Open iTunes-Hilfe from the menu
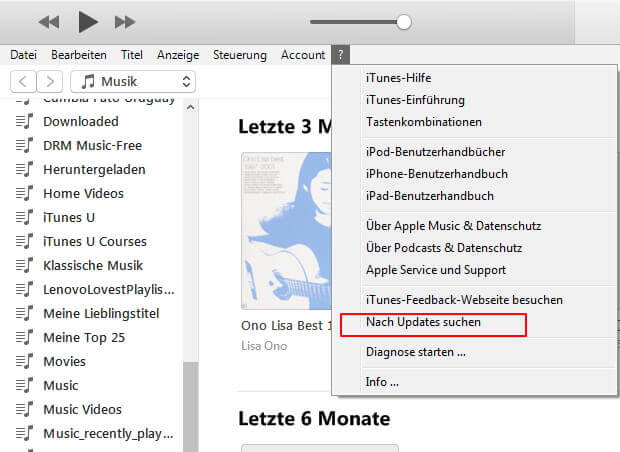This screenshot has height=452, width=620. click(x=398, y=78)
